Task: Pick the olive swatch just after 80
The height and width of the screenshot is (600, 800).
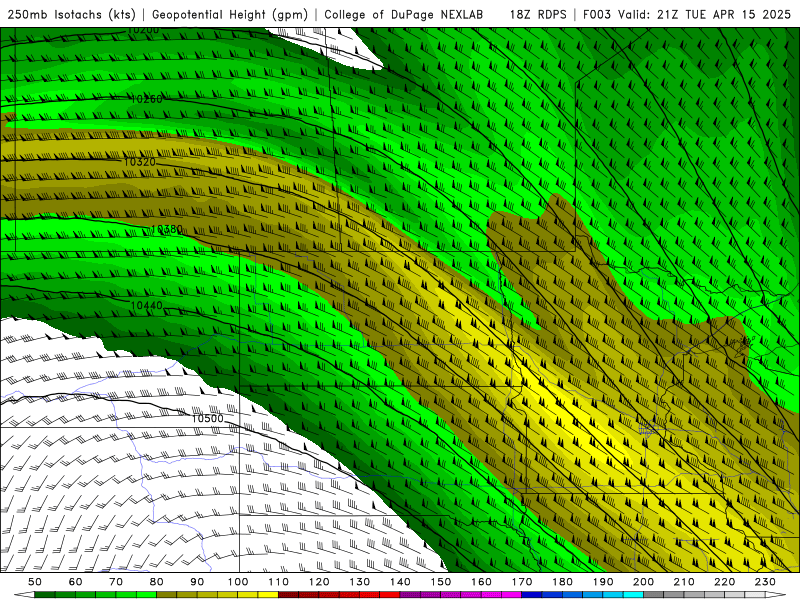Action: [x=166, y=595]
